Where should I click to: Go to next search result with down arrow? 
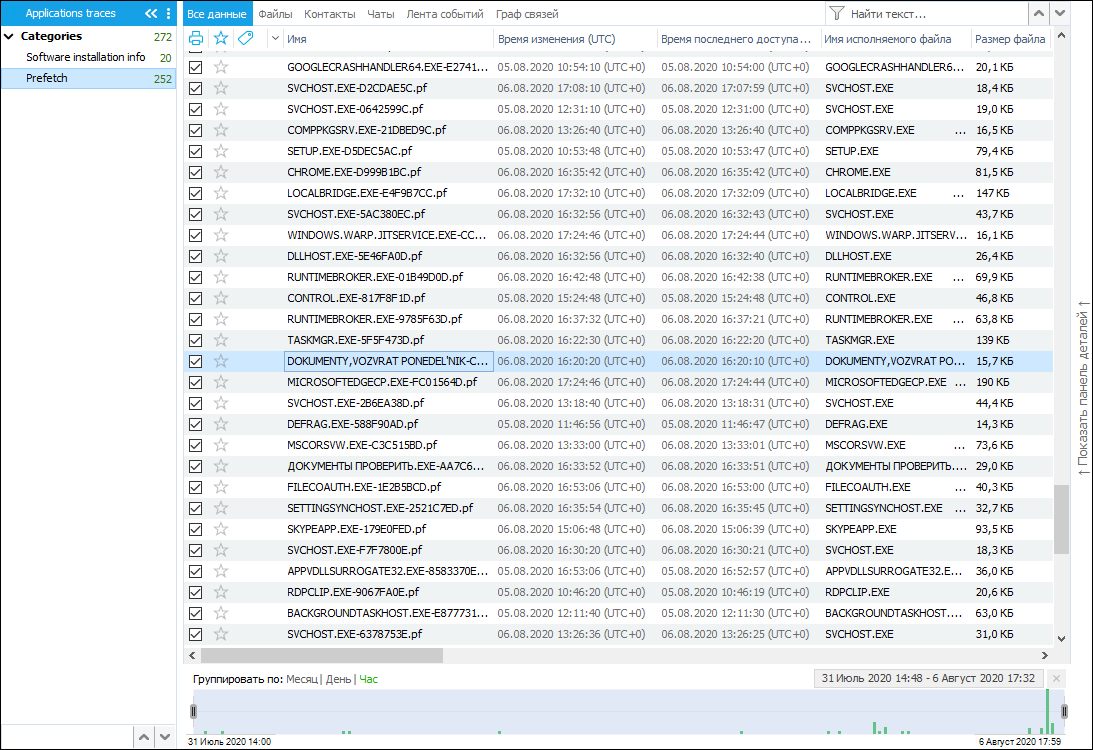coord(1060,13)
